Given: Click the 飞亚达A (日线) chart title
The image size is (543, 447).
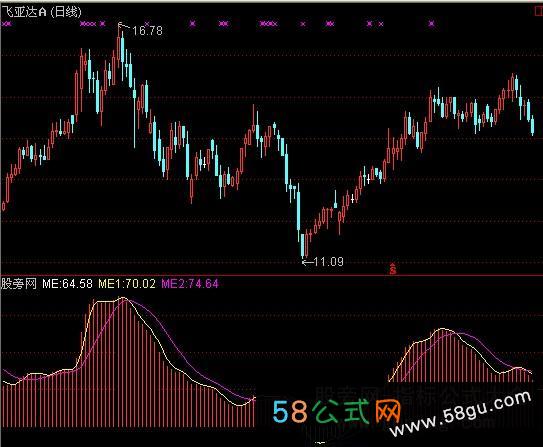Looking at the screenshot, I should tap(42, 12).
